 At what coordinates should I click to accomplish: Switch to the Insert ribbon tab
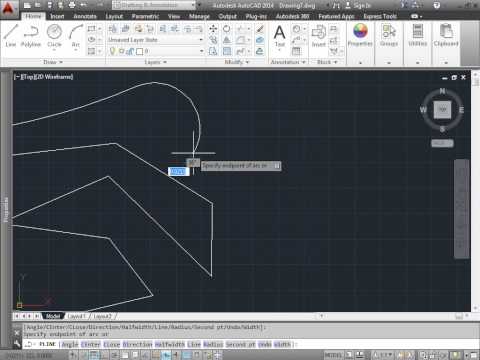(57, 16)
